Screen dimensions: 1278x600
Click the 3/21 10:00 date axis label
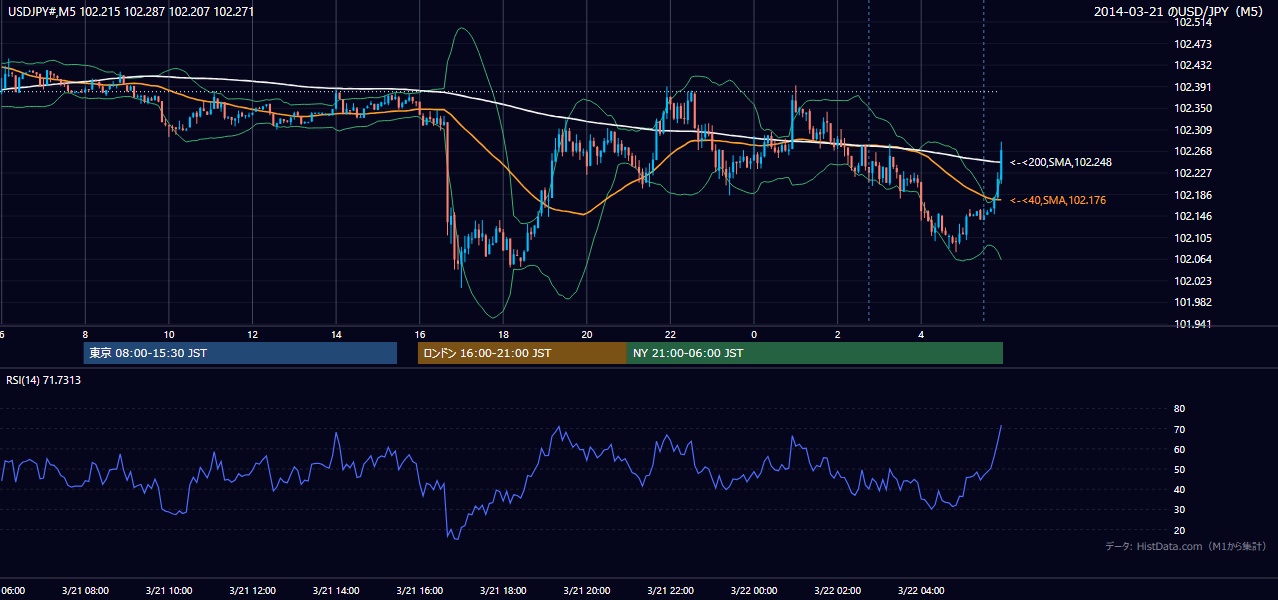[169, 591]
